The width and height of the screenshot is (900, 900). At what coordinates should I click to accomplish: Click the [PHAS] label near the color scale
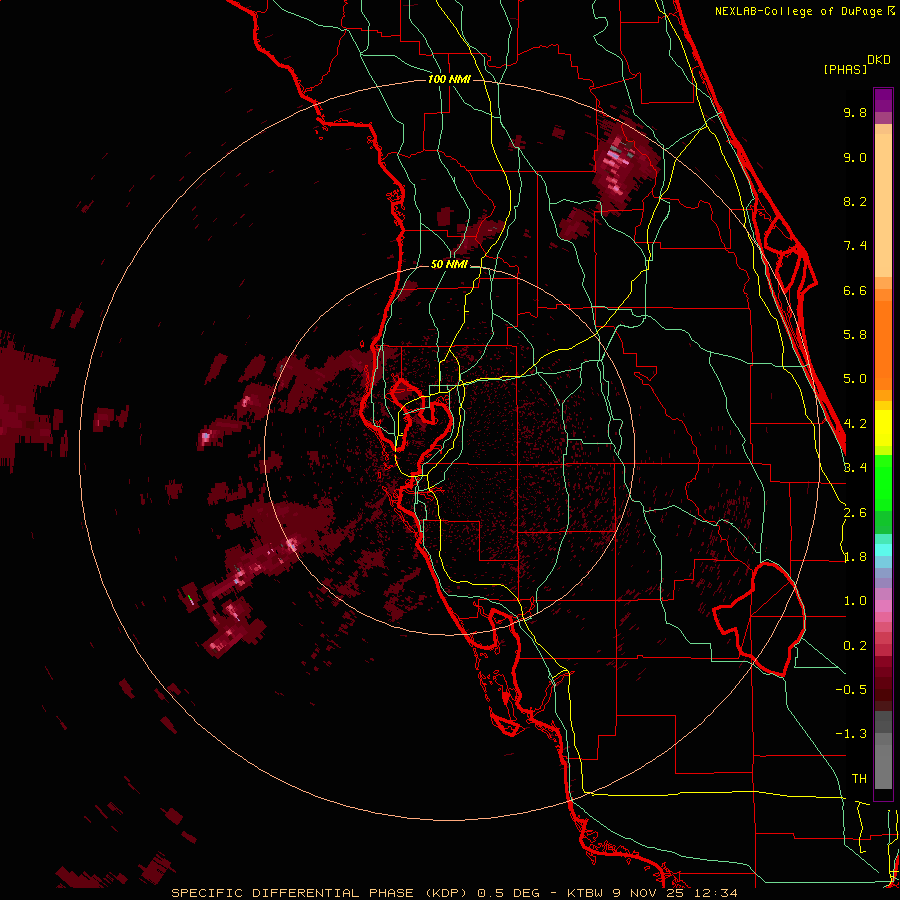[845, 69]
